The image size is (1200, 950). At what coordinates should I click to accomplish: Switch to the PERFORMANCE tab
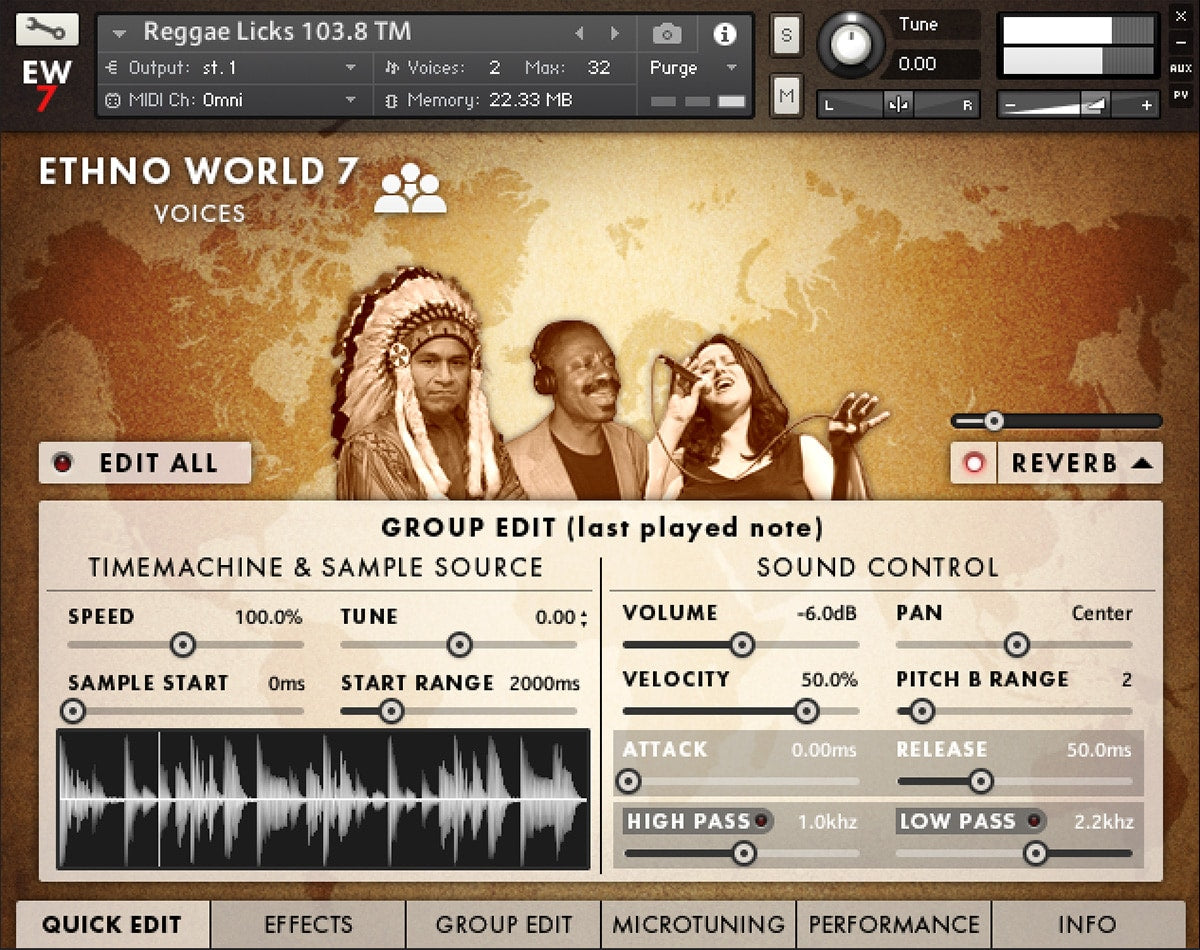(895, 925)
